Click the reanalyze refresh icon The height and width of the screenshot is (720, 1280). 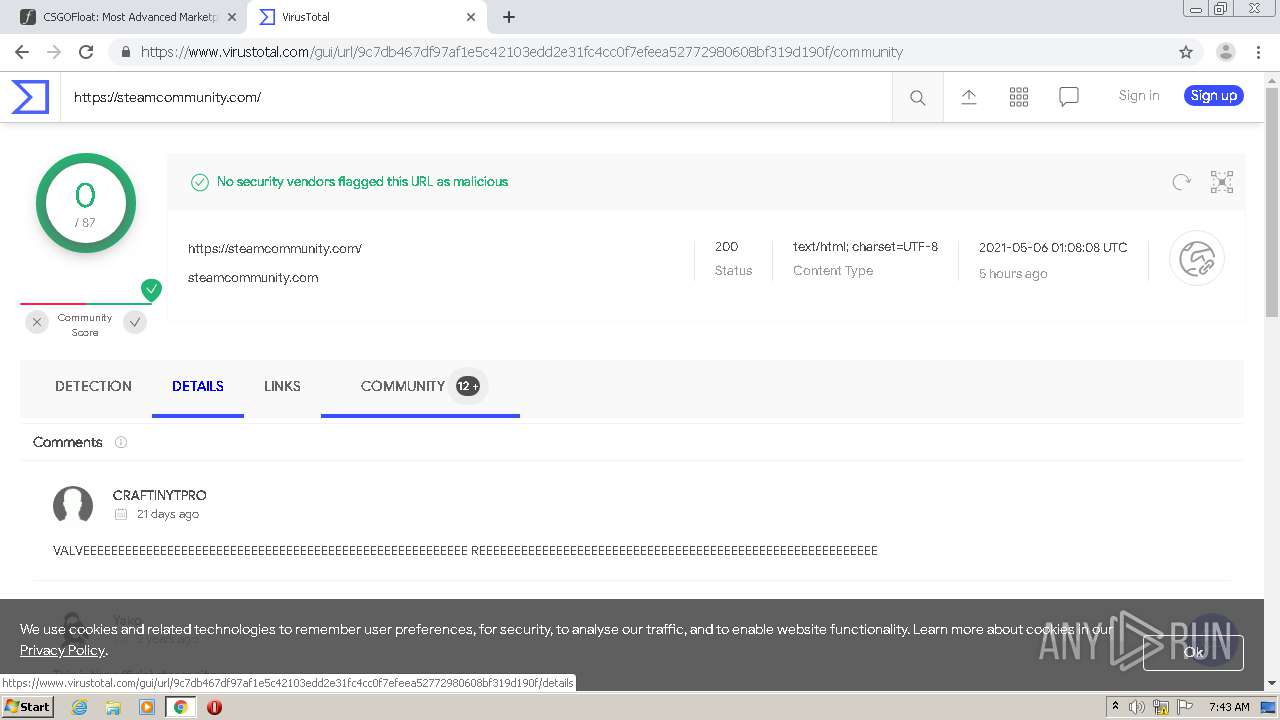pyautogui.click(x=1182, y=182)
